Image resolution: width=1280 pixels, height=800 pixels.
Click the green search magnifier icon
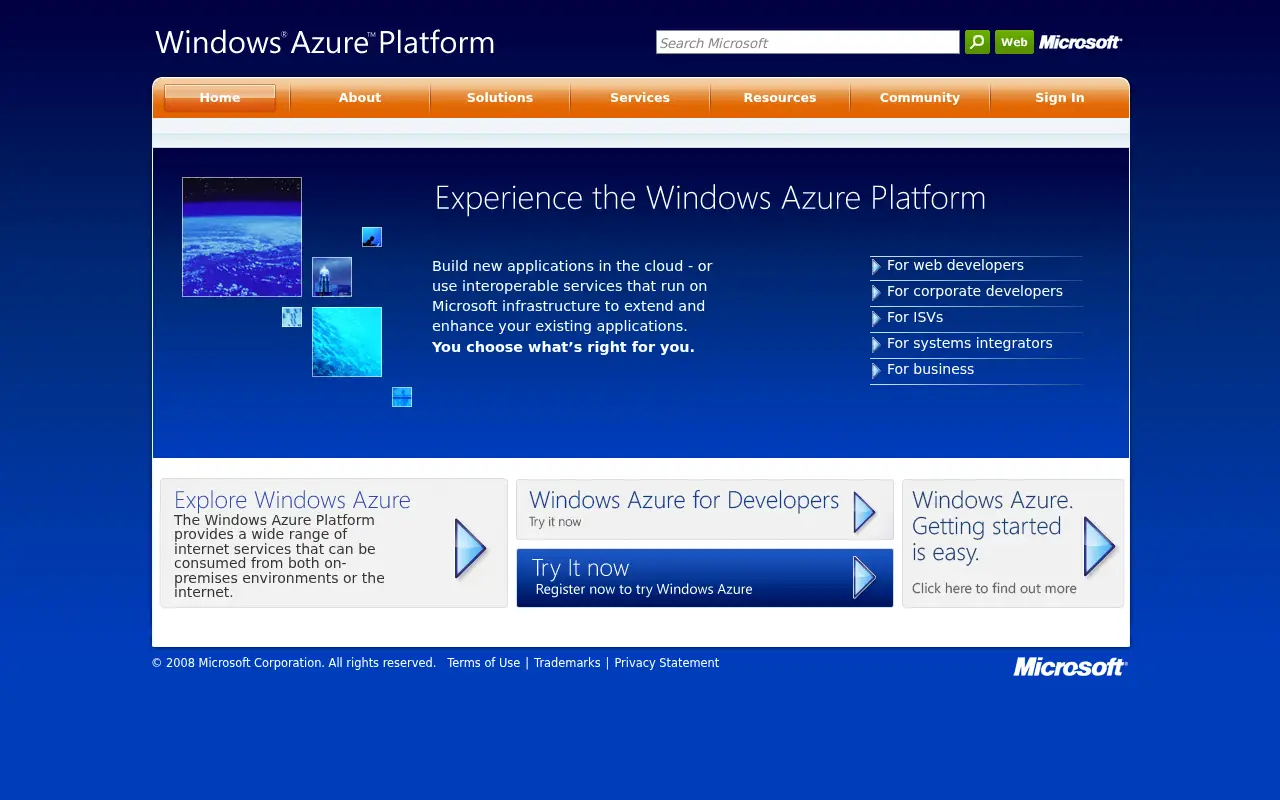coord(977,42)
